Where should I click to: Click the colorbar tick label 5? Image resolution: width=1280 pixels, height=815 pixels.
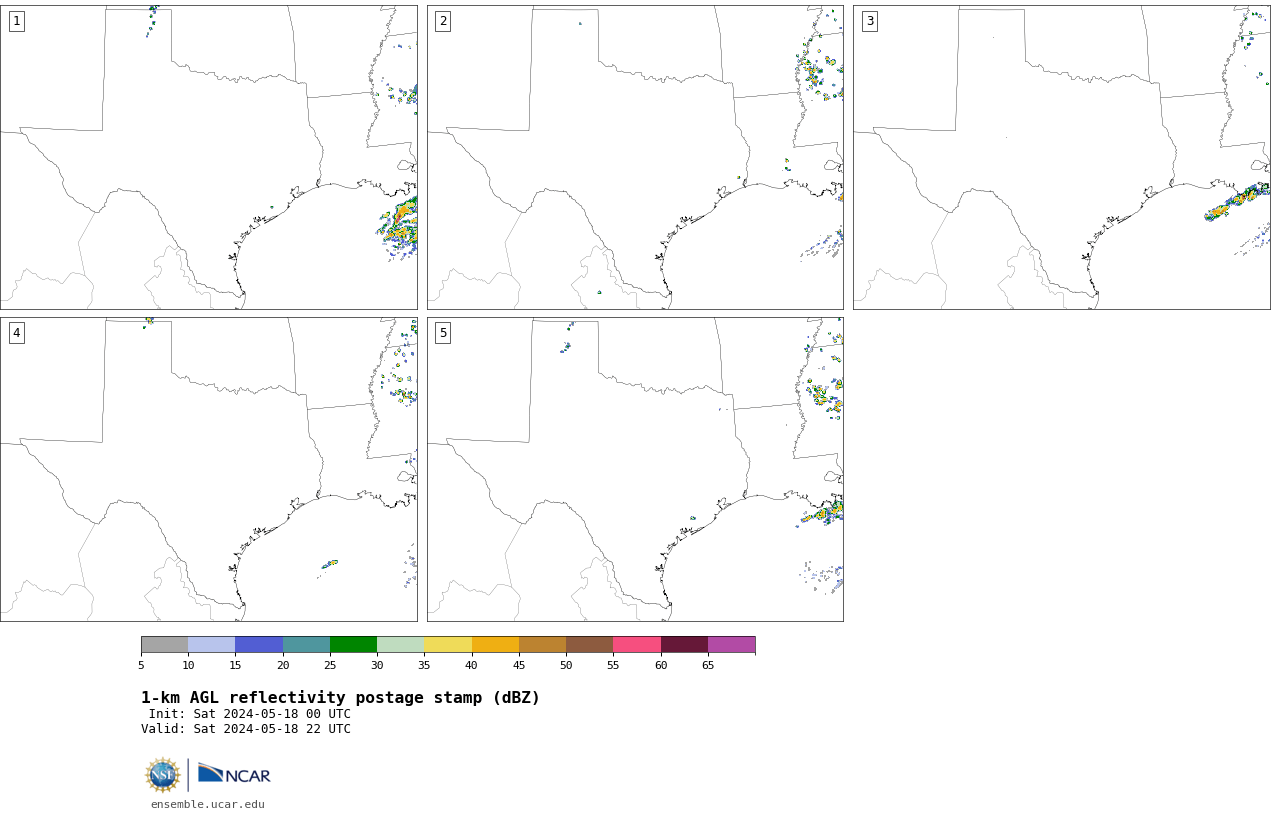(x=141, y=665)
